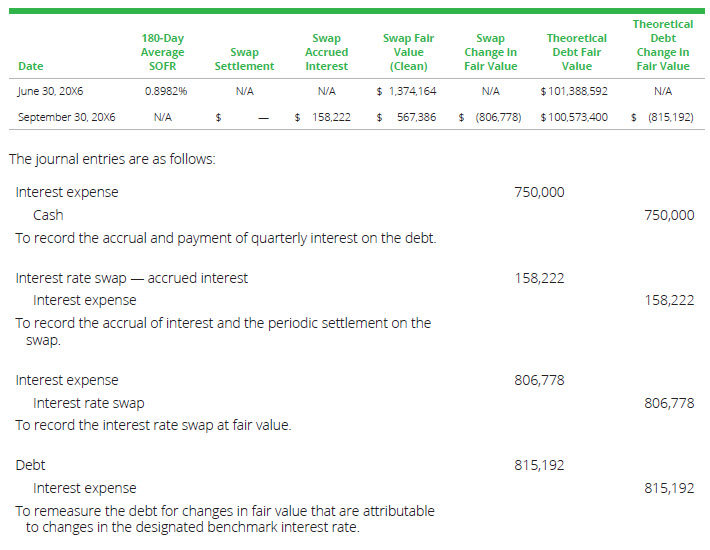Screen dimensions: 710x550
Task: Select the Swap Fair Value (Clean) header
Action: pyautogui.click(x=407, y=52)
